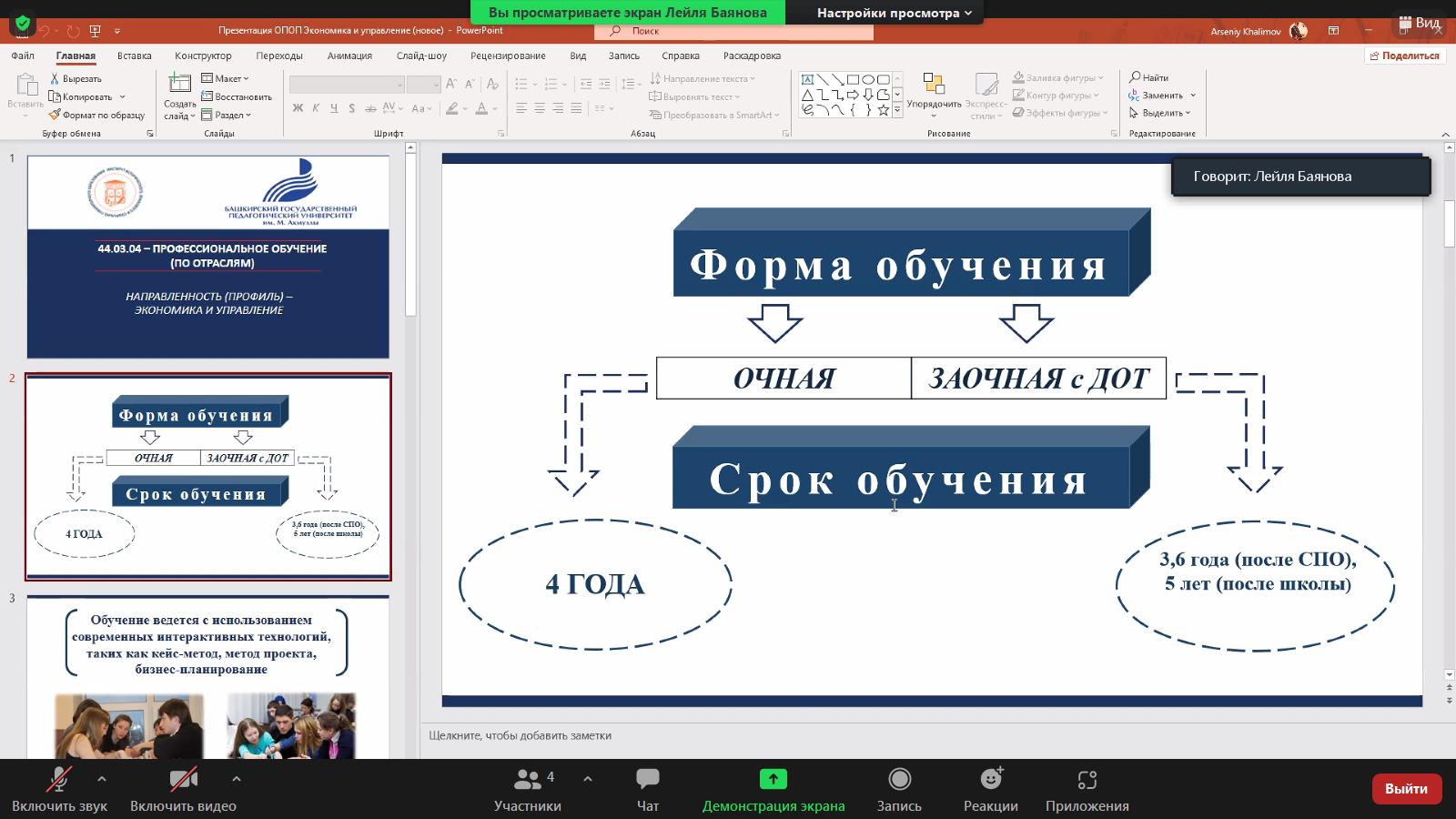This screenshot has height=819, width=1456.
Task: Open the Zoom Apps (Приложения) icon
Action: (1087, 780)
